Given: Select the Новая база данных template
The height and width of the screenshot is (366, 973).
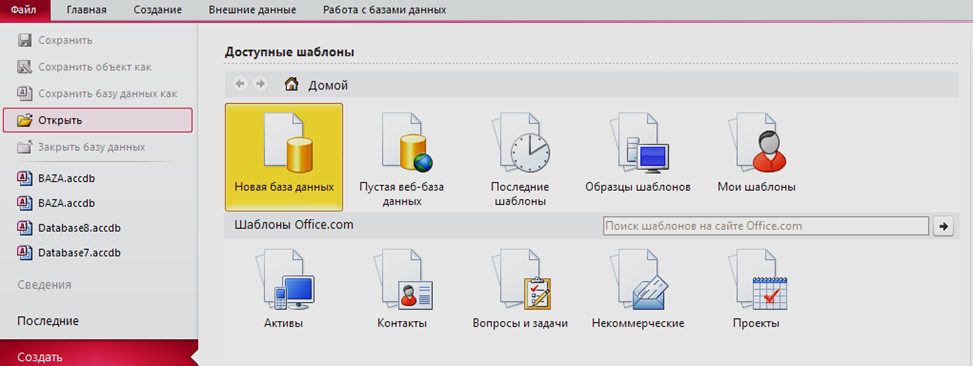Looking at the screenshot, I should 284,157.
